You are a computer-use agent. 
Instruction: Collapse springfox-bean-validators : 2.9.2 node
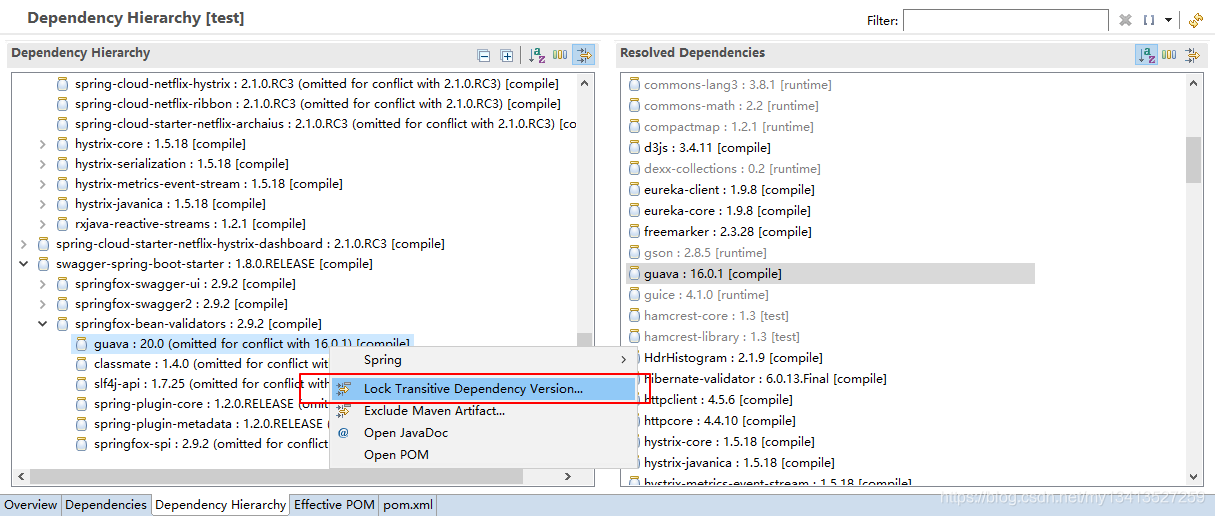[x=42, y=324]
